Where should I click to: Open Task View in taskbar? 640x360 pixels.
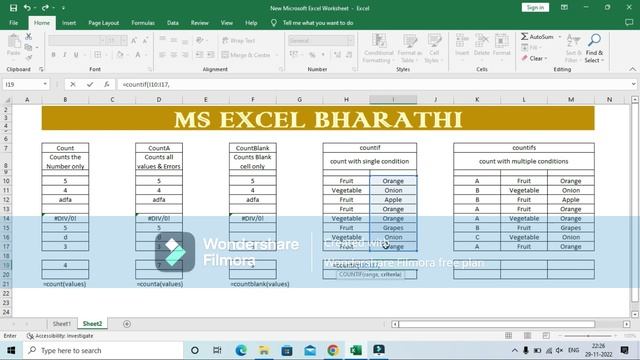(x=217, y=351)
